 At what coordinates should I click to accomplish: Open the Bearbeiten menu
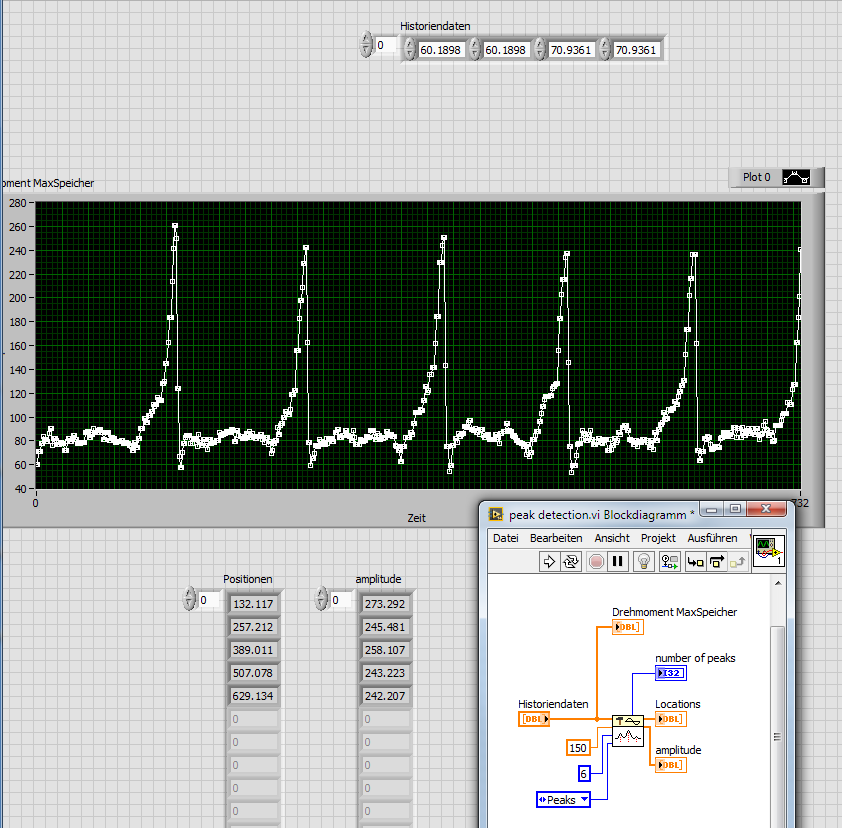555,538
